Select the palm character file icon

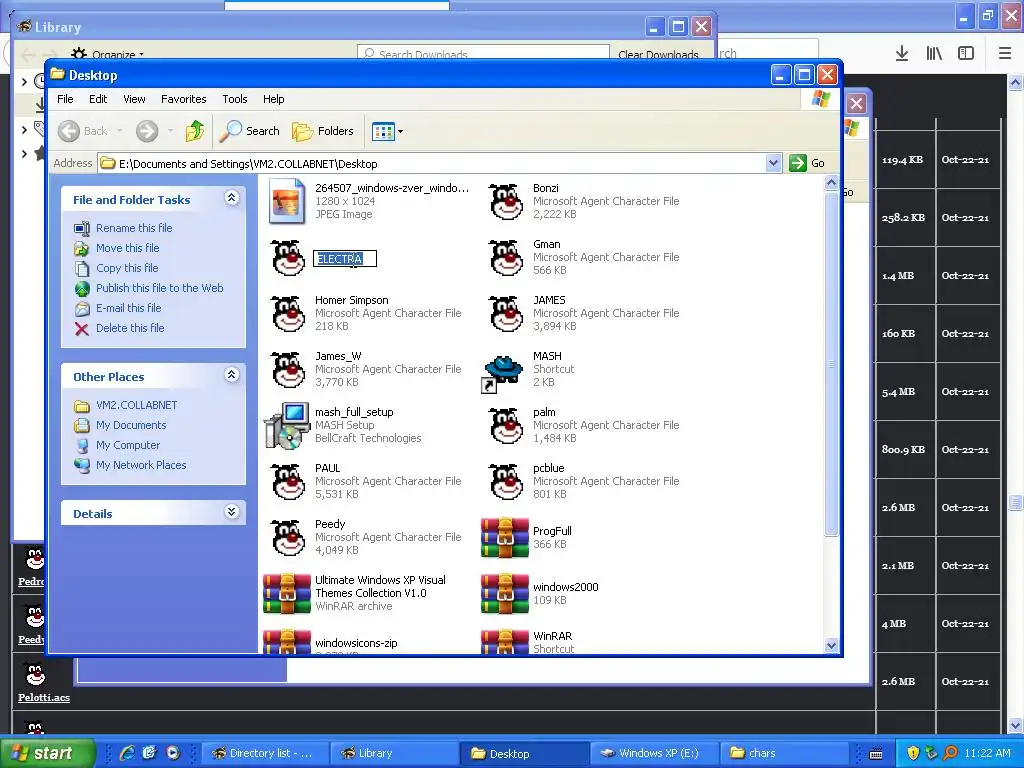coord(505,426)
